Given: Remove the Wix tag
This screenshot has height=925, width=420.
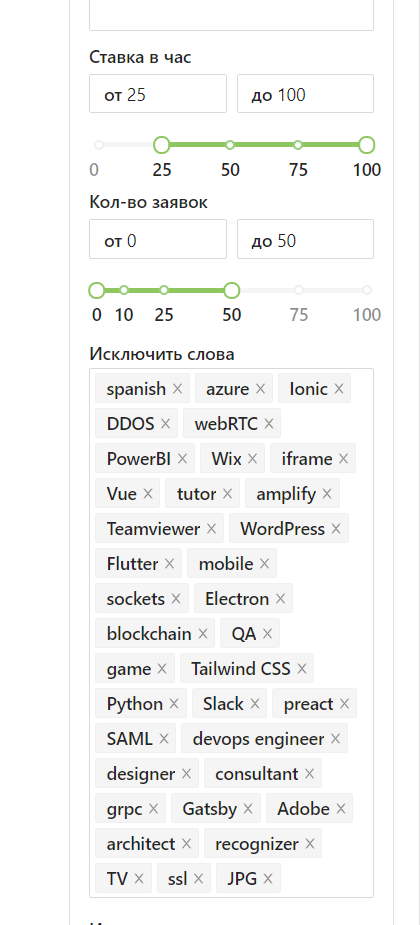Looking at the screenshot, I should coord(252,459).
